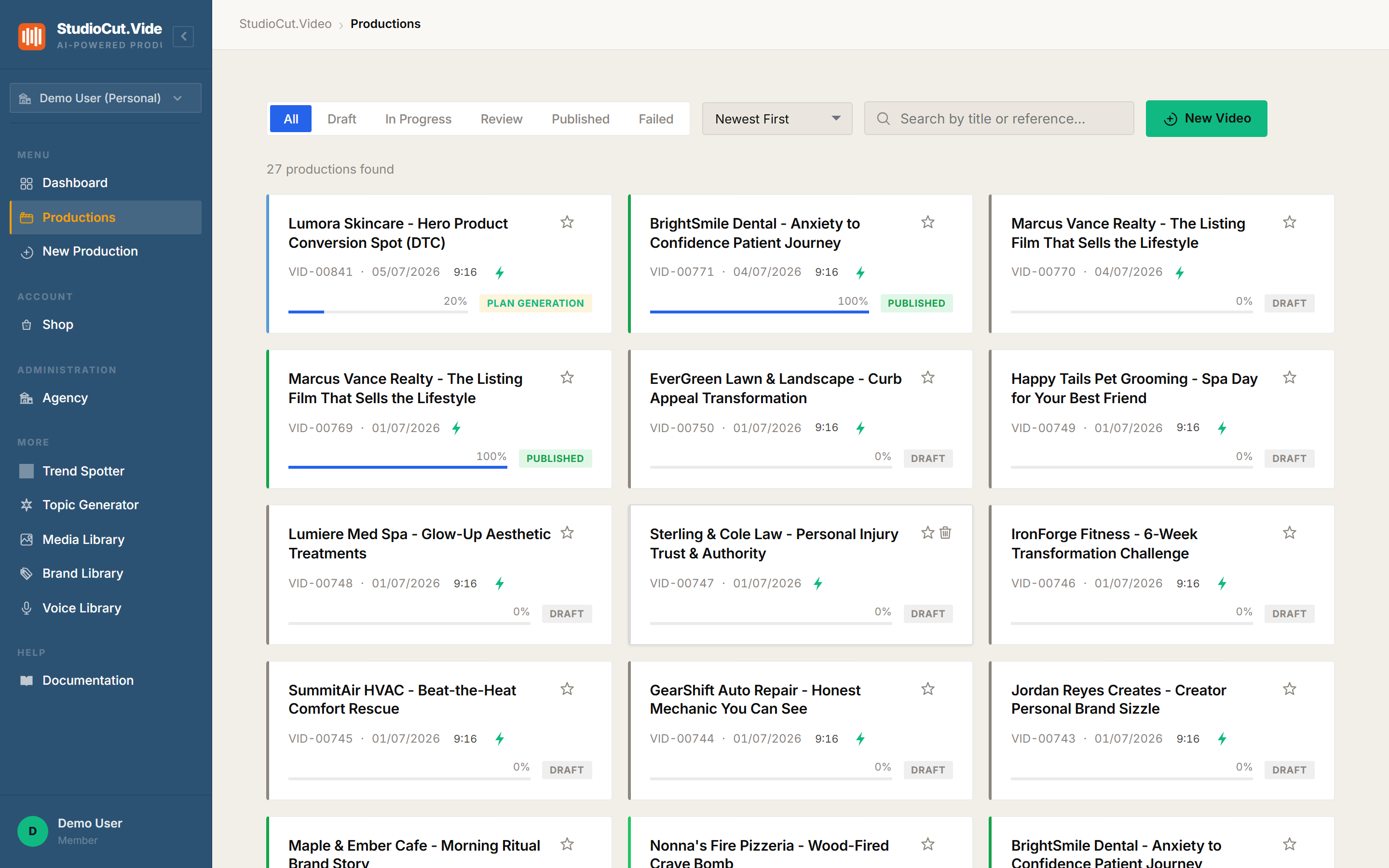This screenshot has height=868, width=1389.
Task: Click the Documentation book icon
Action: tap(27, 681)
